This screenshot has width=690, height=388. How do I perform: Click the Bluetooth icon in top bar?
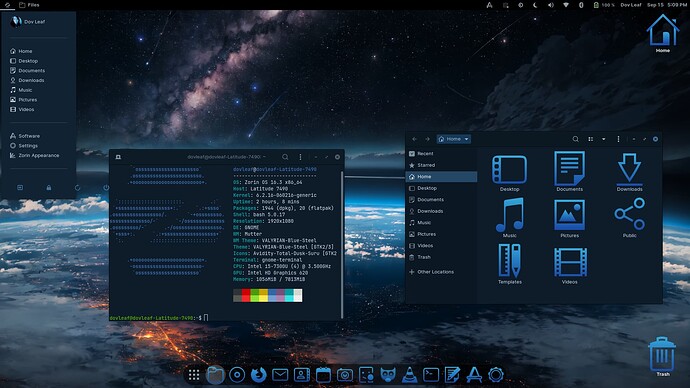click(x=581, y=5)
